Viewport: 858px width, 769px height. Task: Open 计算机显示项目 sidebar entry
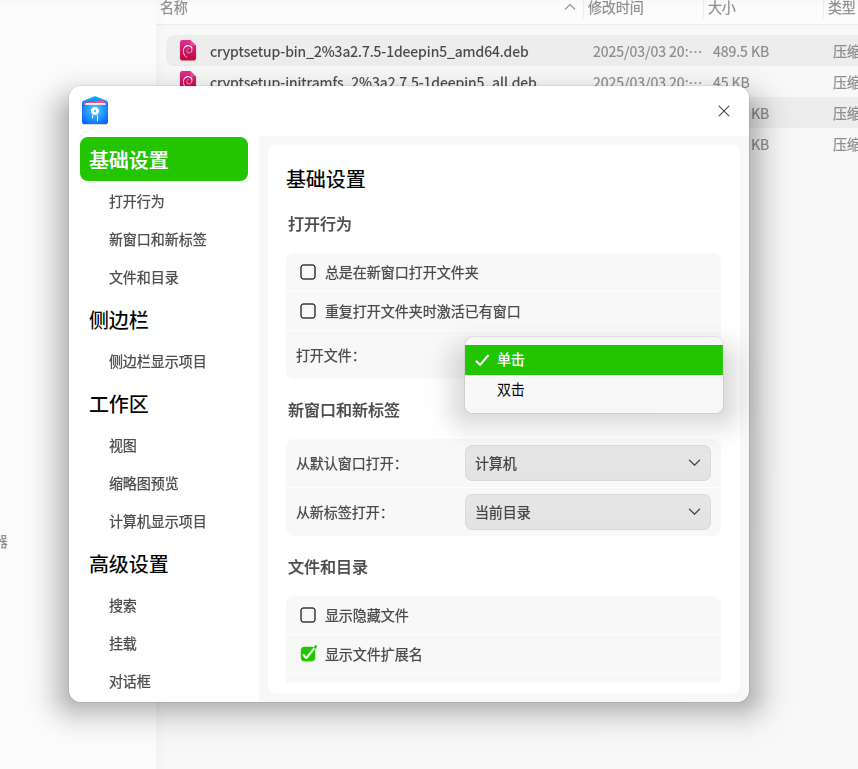tap(158, 522)
